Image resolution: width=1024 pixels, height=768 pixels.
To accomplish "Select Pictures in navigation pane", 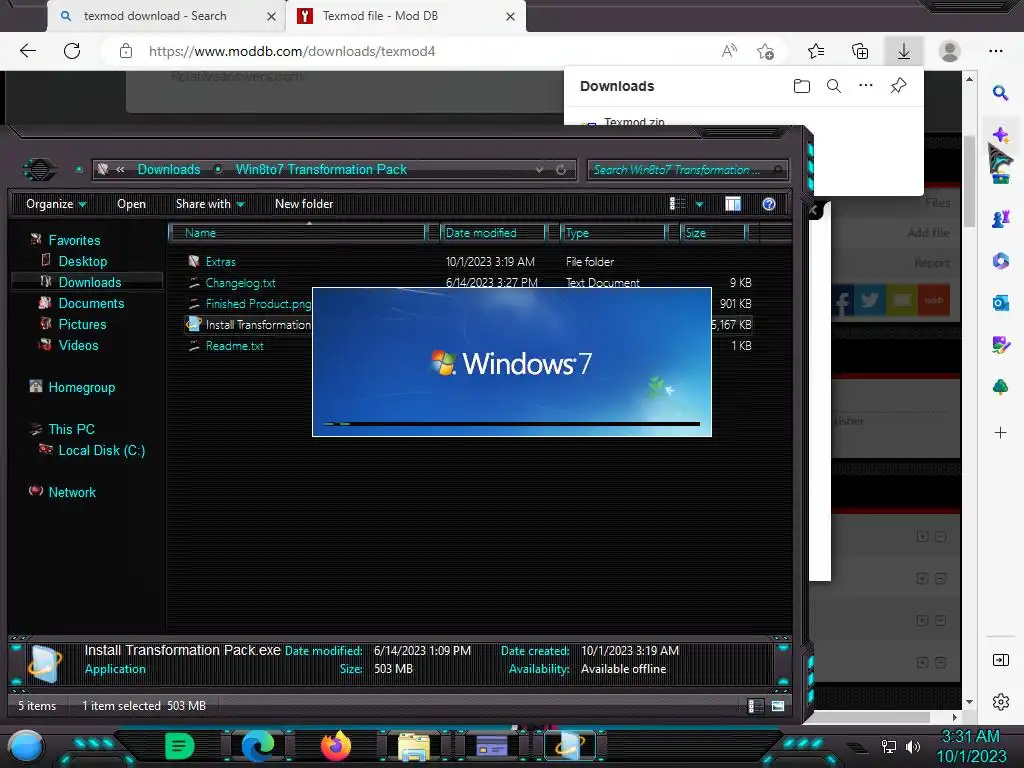I will click(x=82, y=324).
